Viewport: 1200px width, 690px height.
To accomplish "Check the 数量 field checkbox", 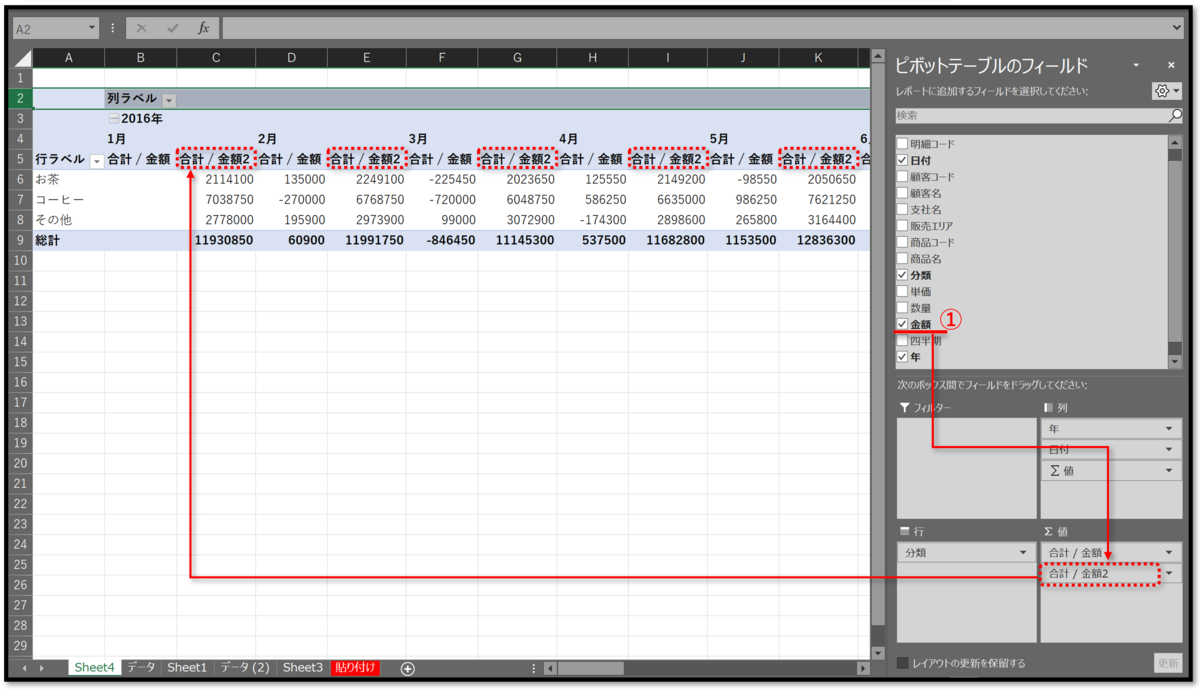I will pyautogui.click(x=903, y=308).
